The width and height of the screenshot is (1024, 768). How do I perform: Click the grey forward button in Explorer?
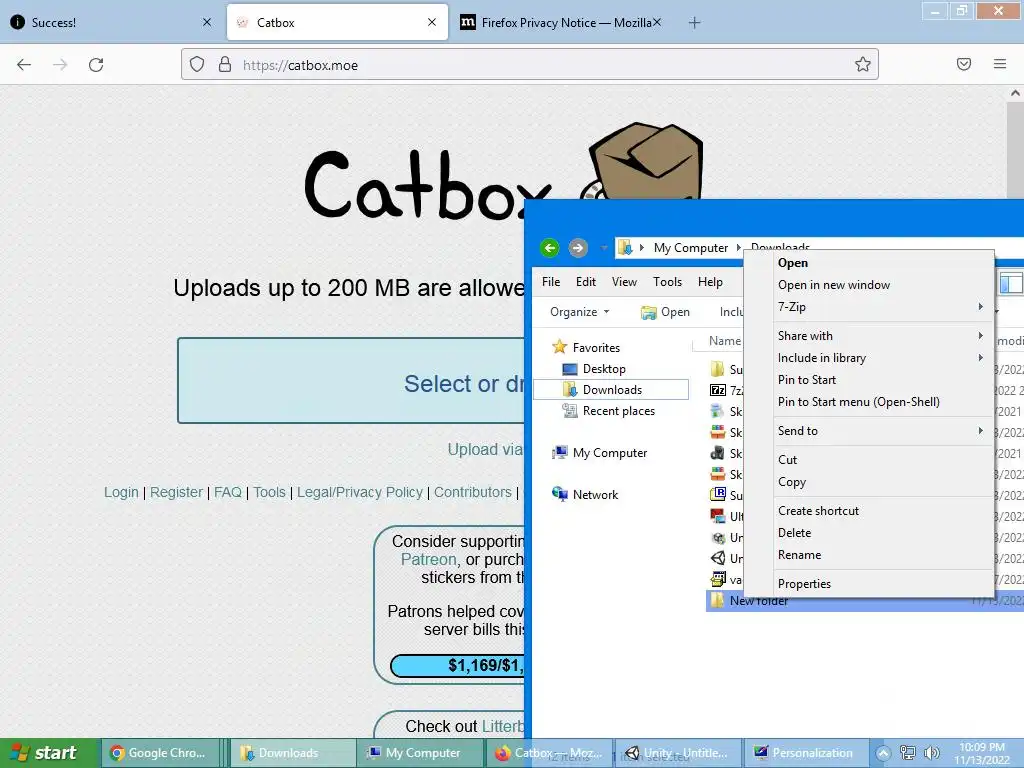(x=577, y=248)
